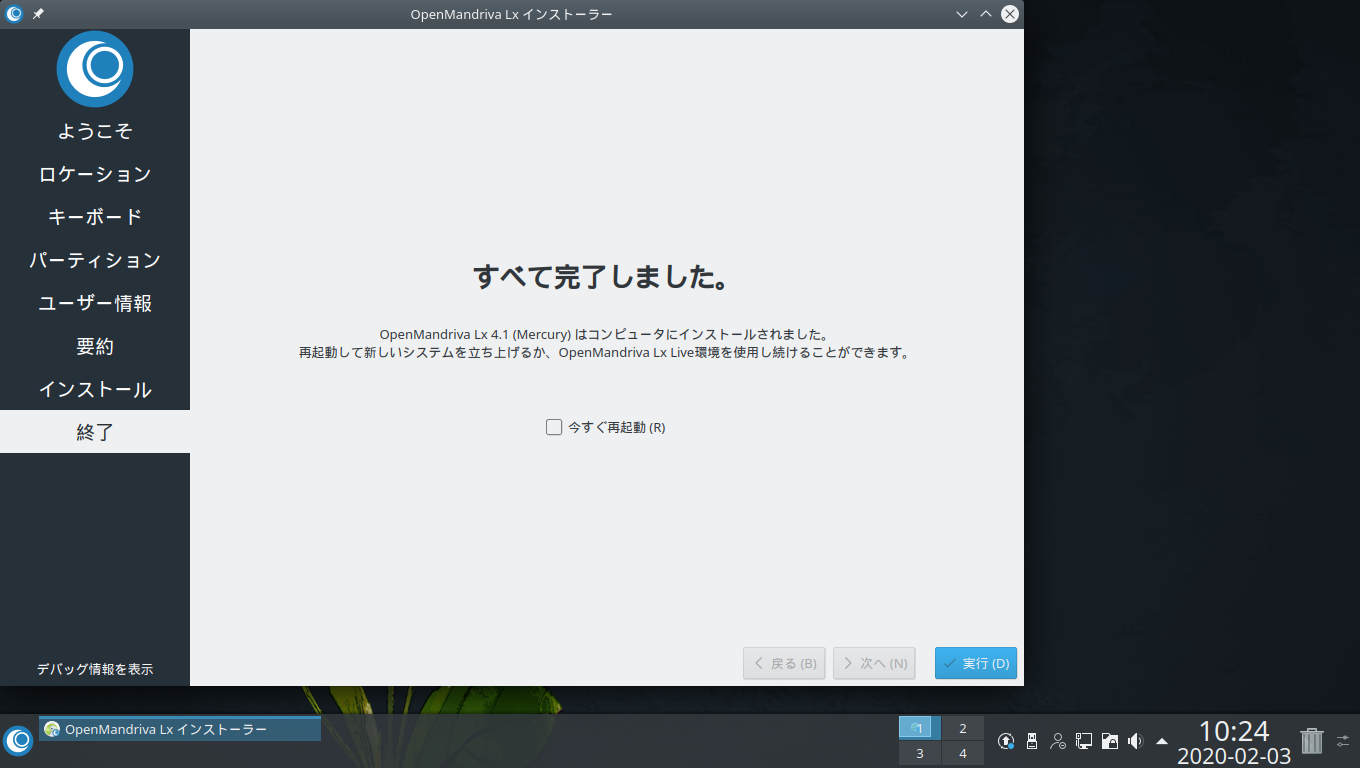Select the ようこそ step in sidebar
The width and height of the screenshot is (1360, 768).
click(95, 131)
